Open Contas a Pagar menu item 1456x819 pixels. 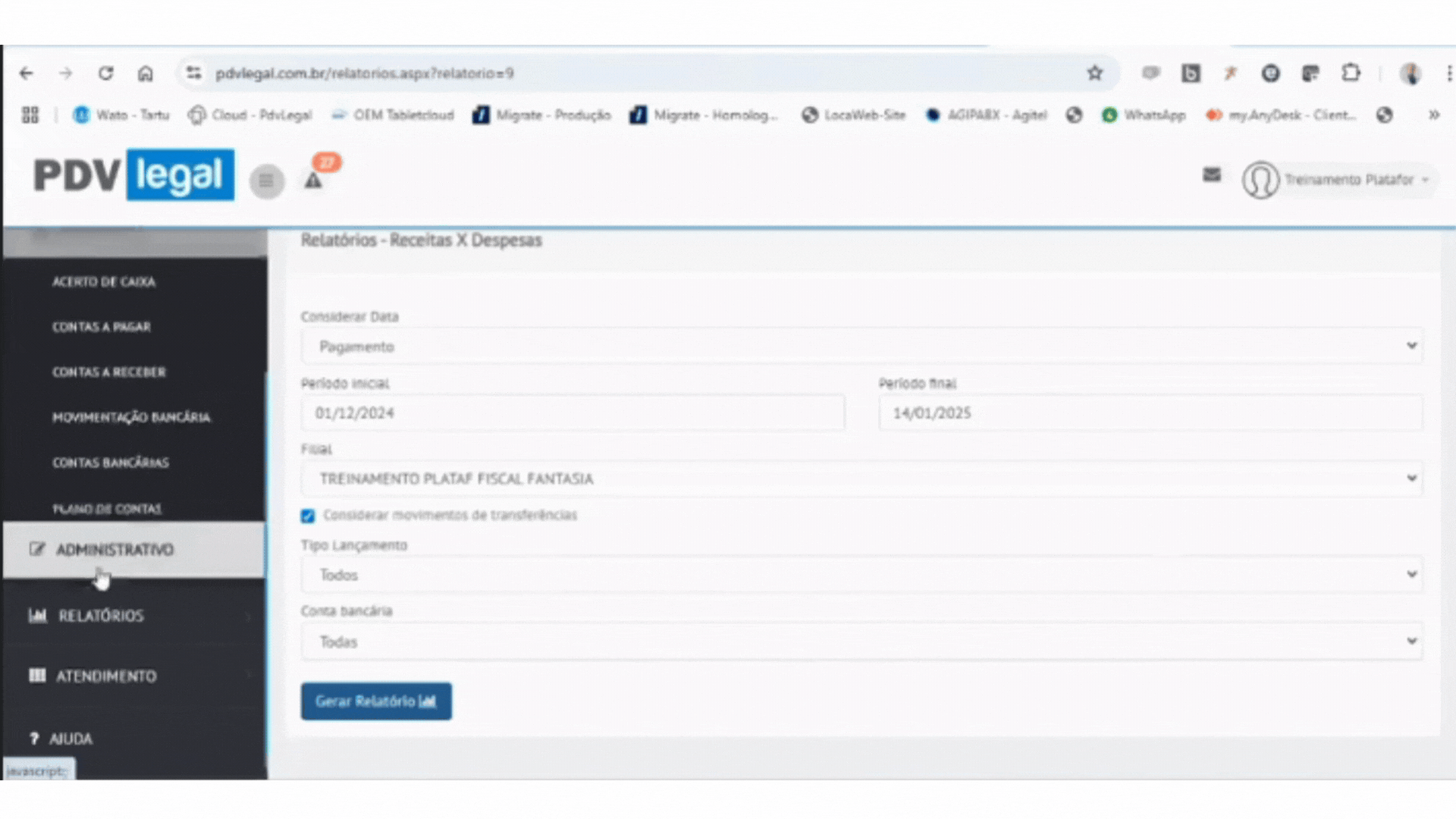102,327
